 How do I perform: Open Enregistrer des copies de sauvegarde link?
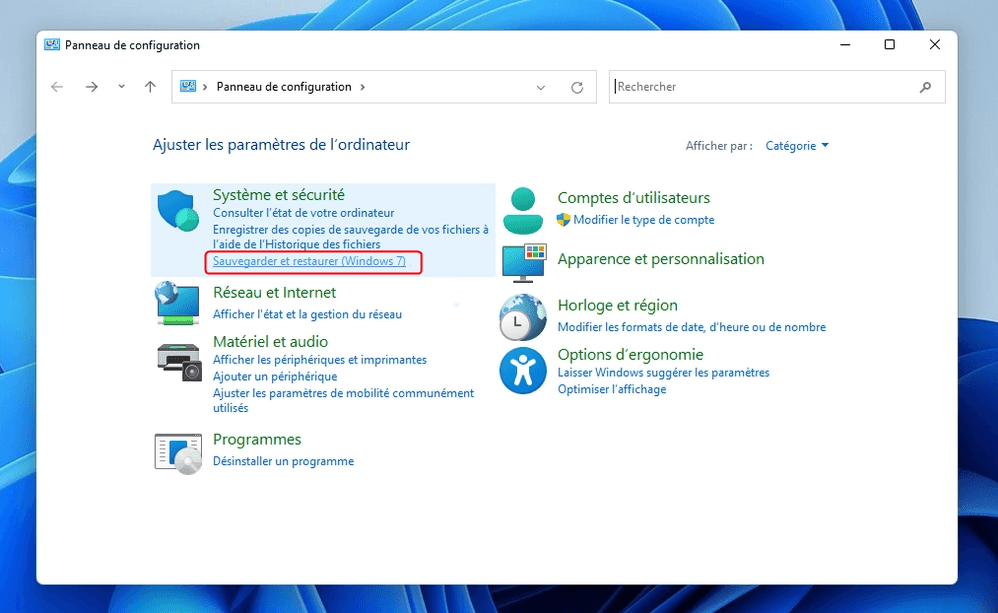(x=351, y=237)
